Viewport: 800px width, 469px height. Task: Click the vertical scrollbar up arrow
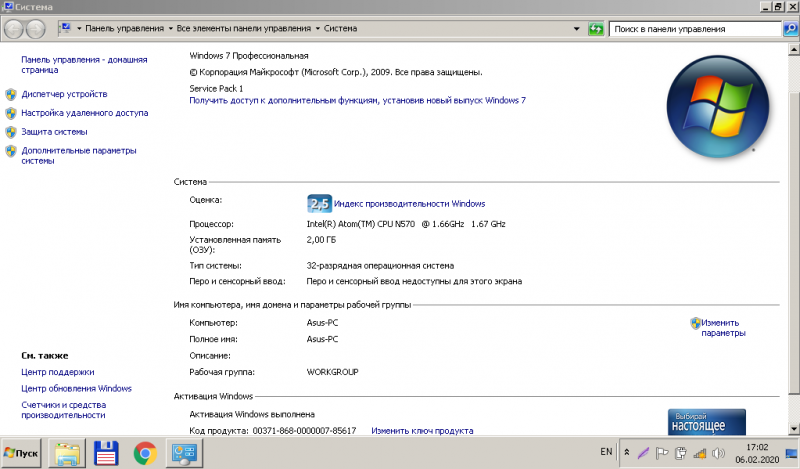[794, 50]
